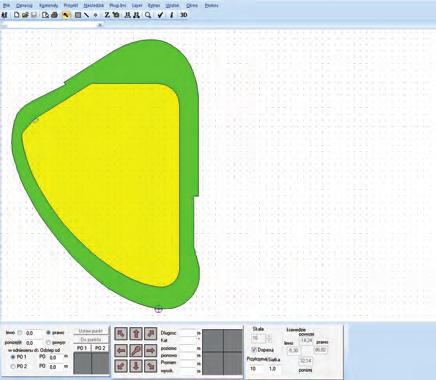
Task: Click the center pen direction button
Action: (136, 350)
